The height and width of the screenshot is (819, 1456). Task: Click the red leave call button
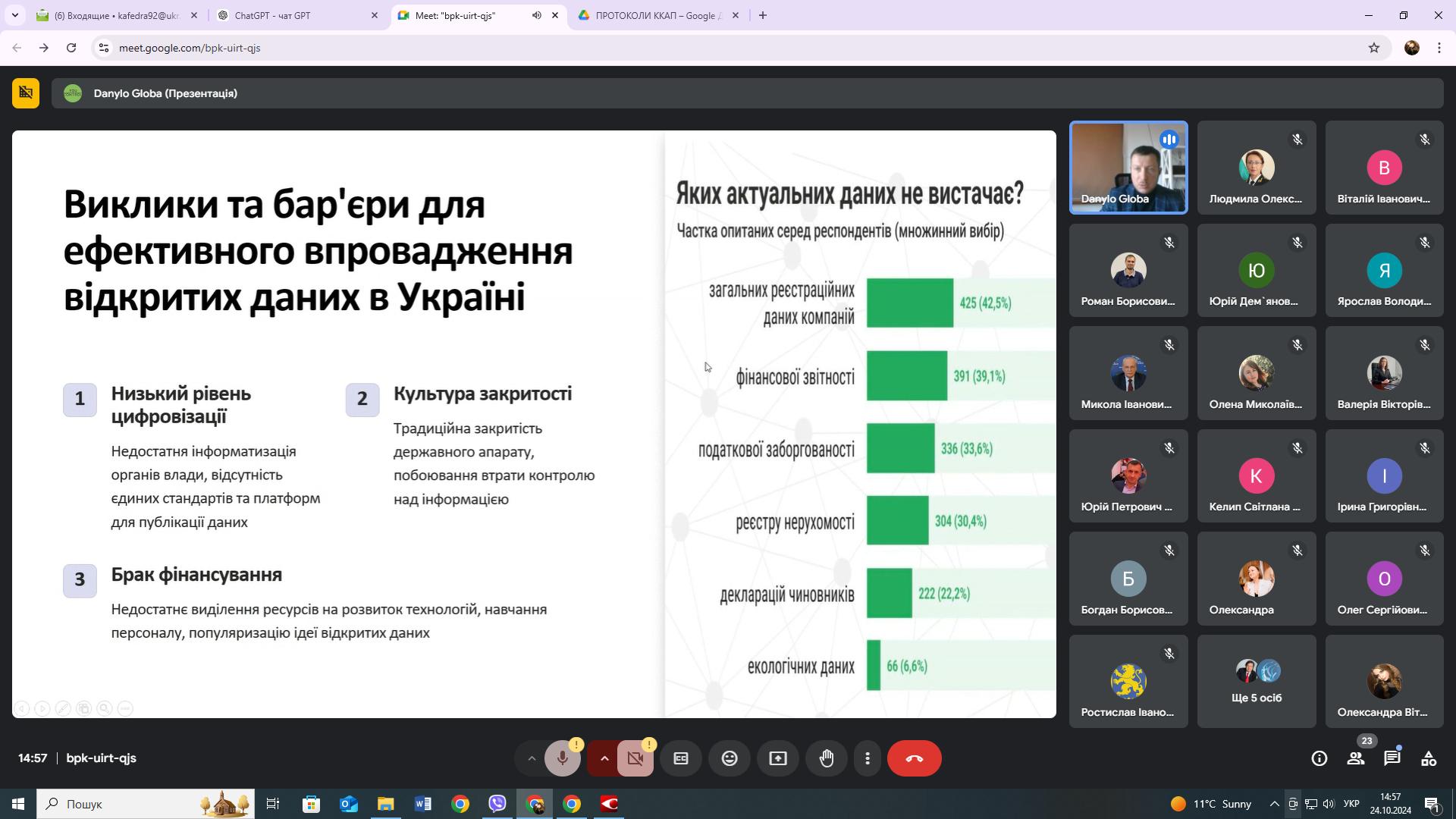914,758
